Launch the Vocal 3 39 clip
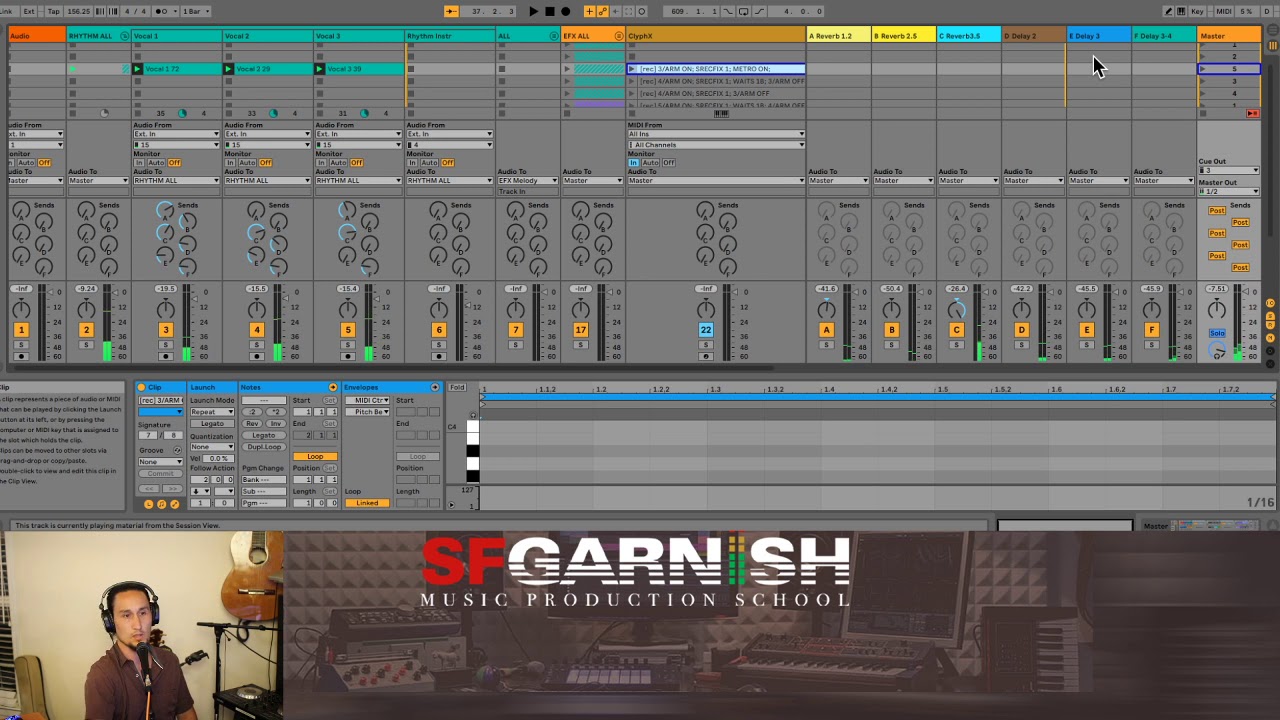The width and height of the screenshot is (1280, 720). pyautogui.click(x=320, y=69)
